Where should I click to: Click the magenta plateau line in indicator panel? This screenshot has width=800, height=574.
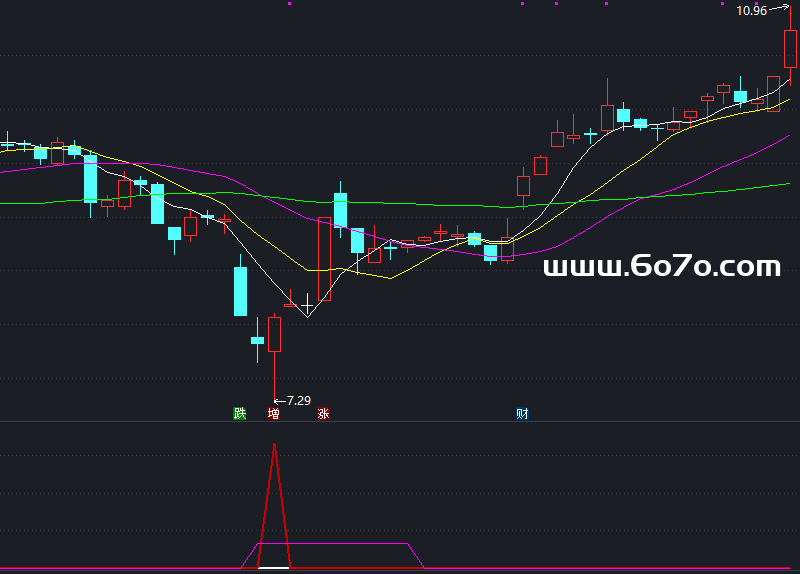(333, 543)
